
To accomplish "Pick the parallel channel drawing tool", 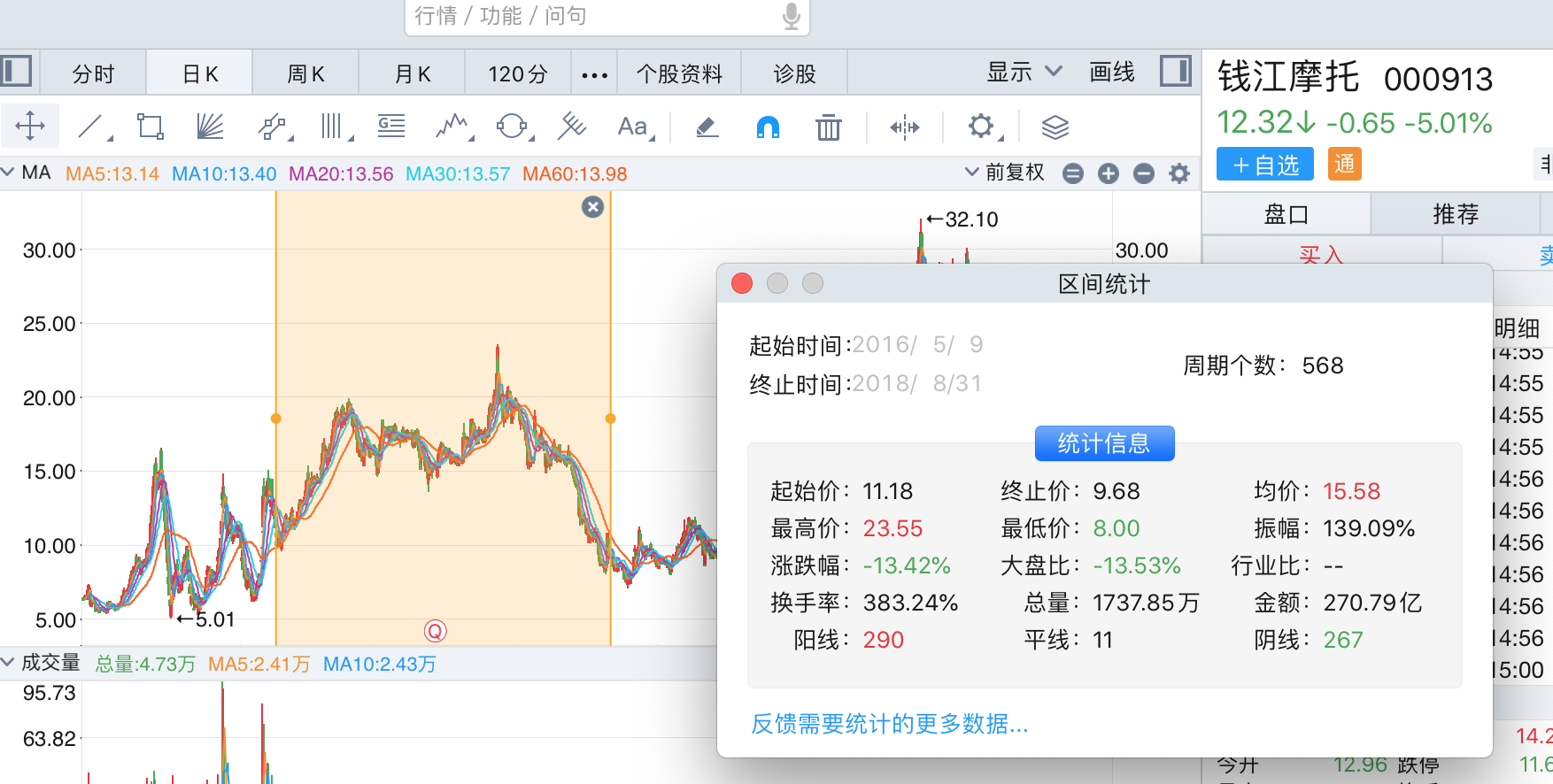I will (x=274, y=127).
